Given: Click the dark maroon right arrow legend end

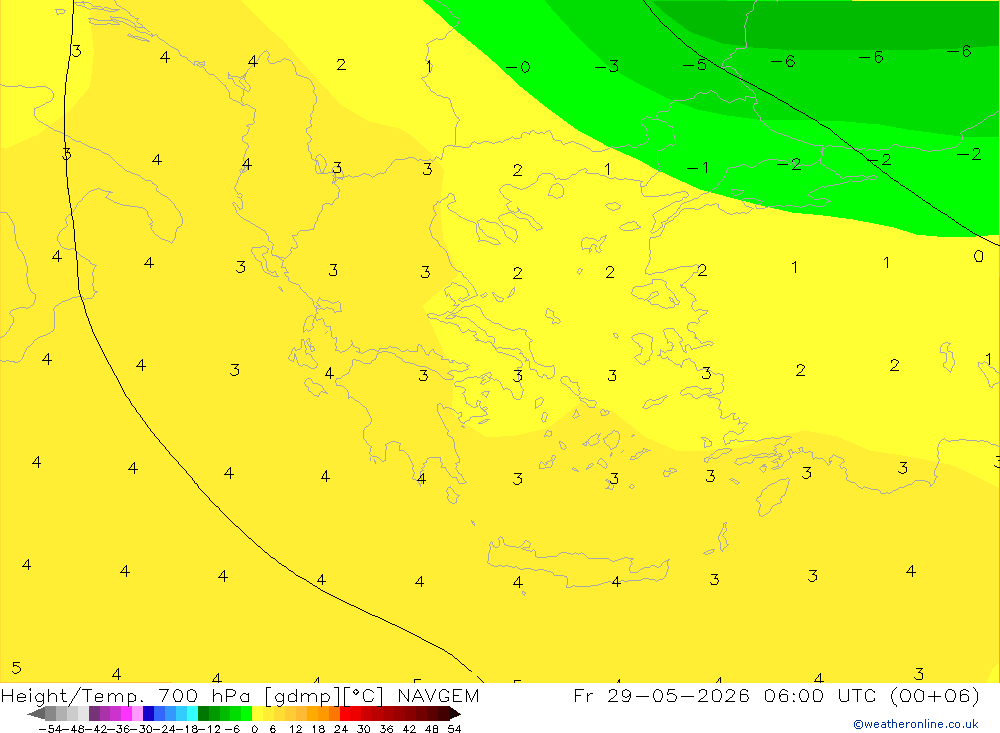Looking at the screenshot, I should [455, 714].
